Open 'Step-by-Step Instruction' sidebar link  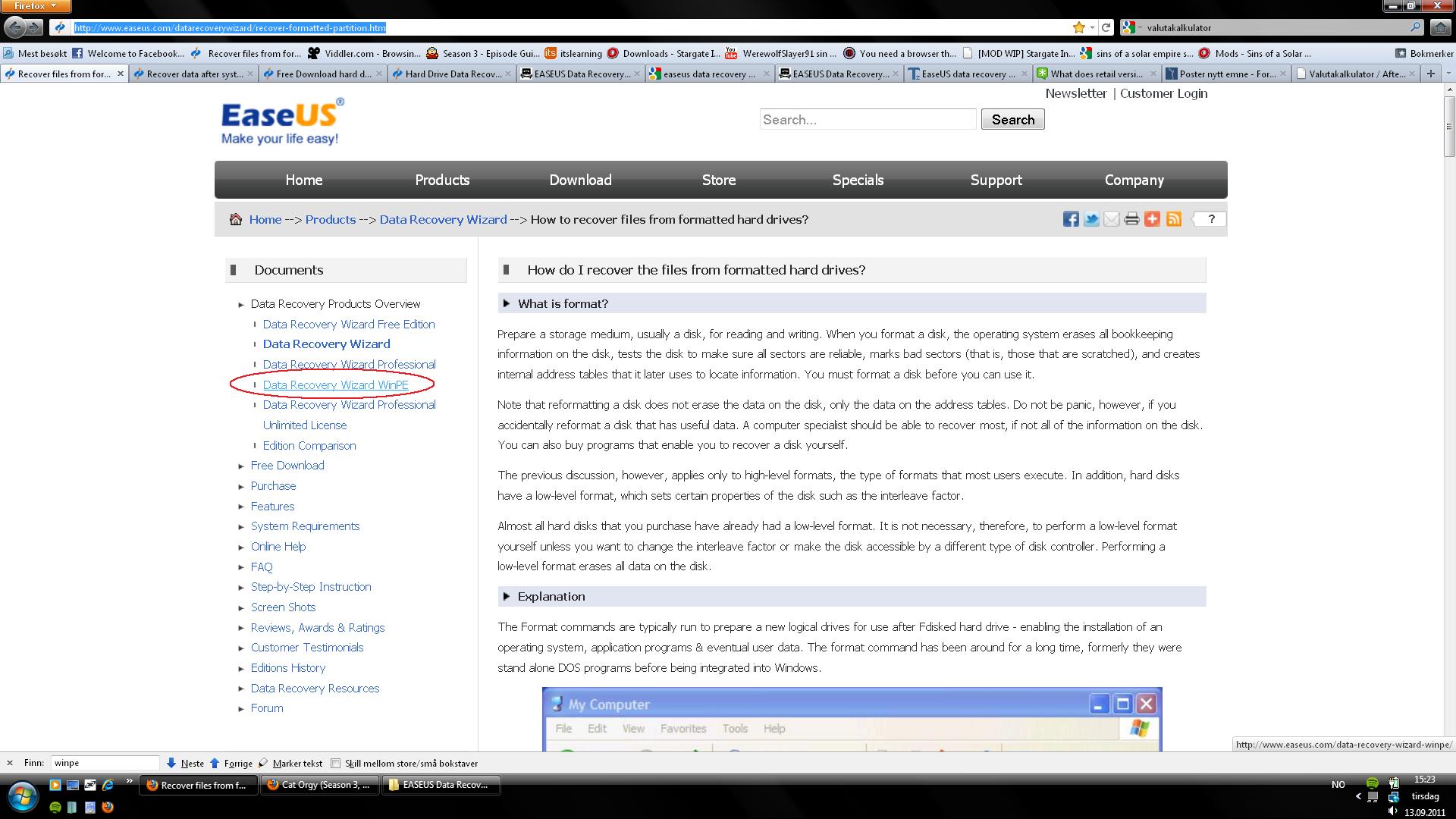coord(311,586)
